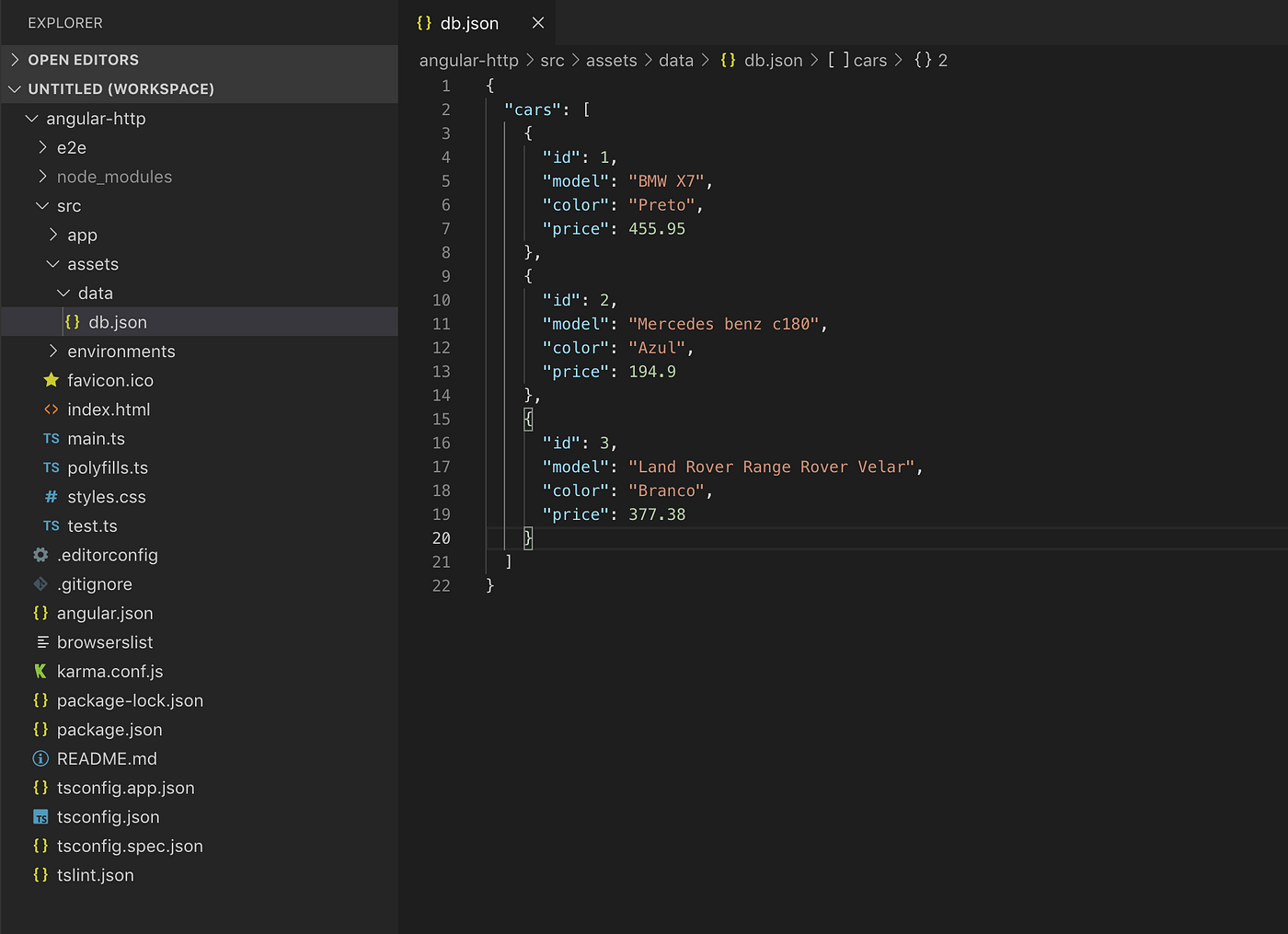
Task: Click the HTML brackets icon for index.html
Action: click(52, 409)
